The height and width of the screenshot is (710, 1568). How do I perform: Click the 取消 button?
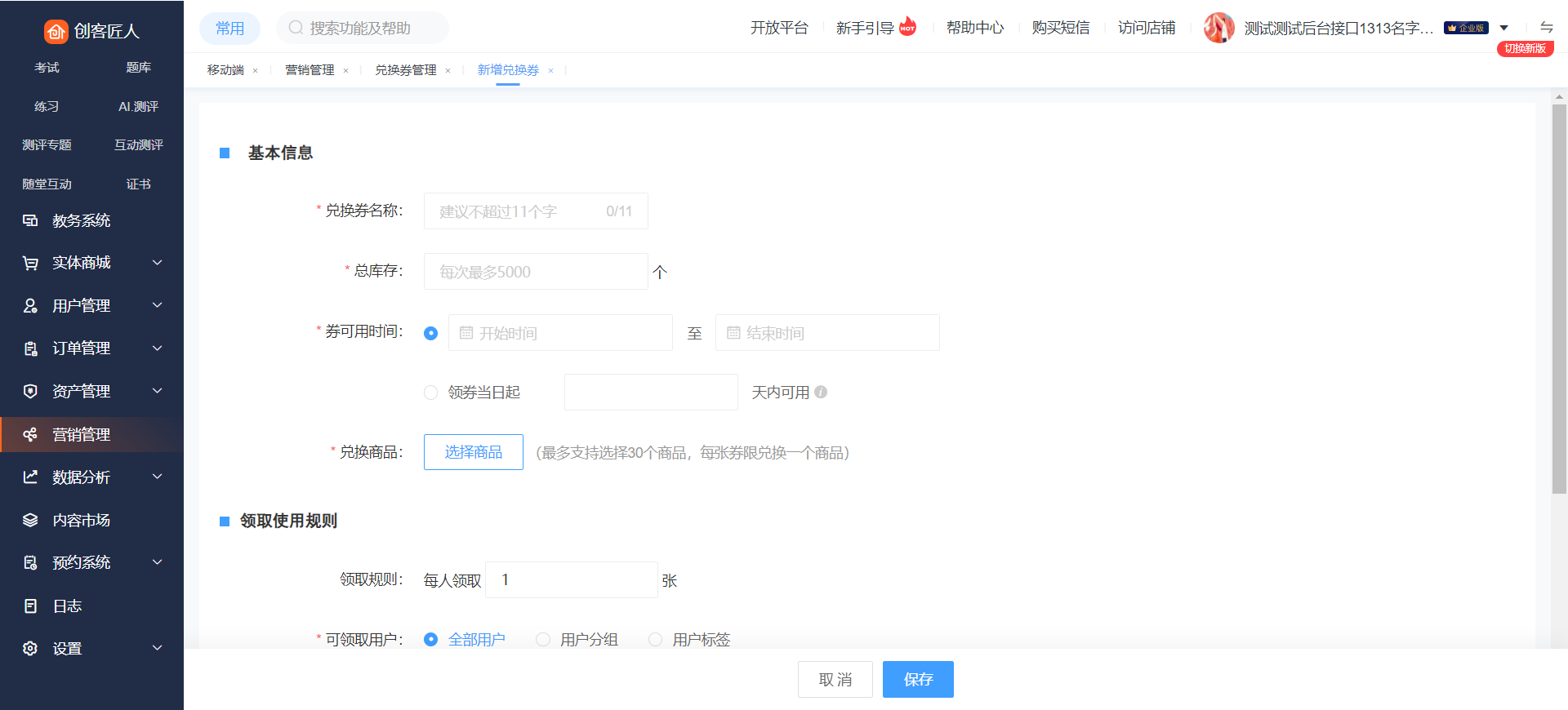(835, 679)
